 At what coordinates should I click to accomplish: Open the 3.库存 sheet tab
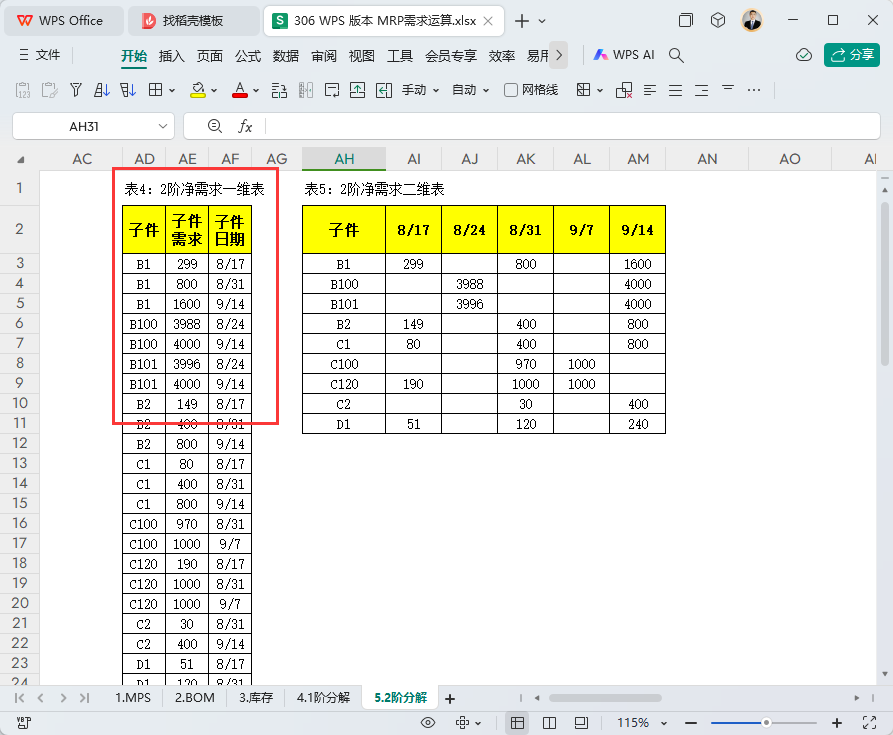tap(256, 697)
